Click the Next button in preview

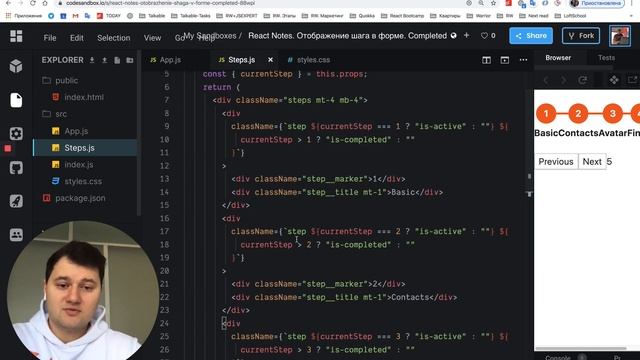point(592,162)
